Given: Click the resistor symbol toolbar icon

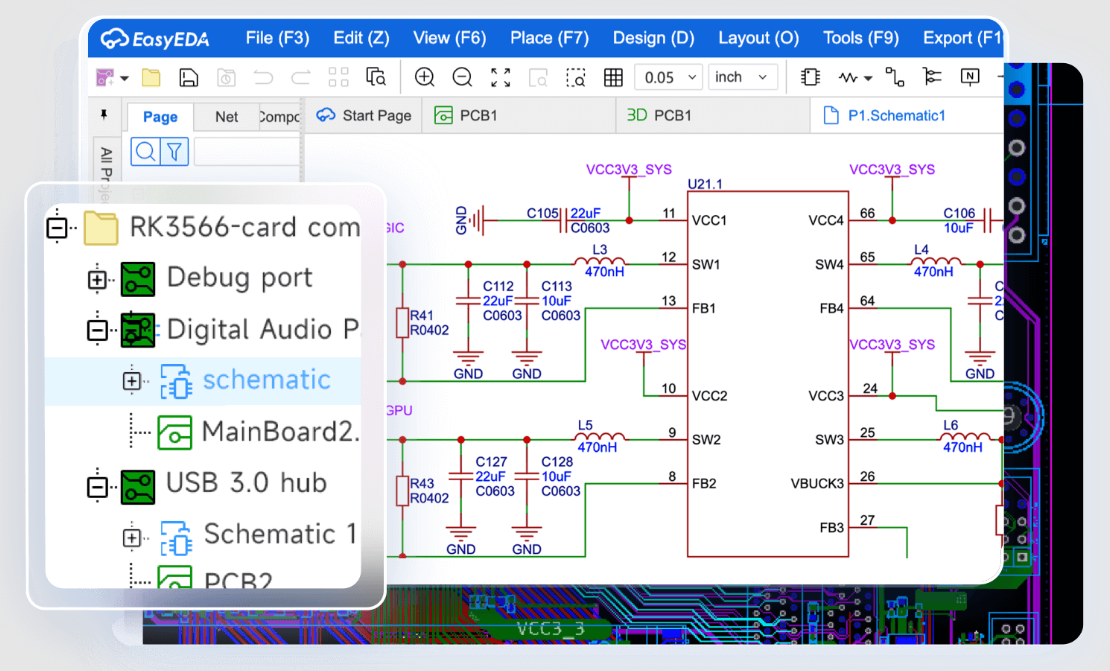Looking at the screenshot, I should click(x=848, y=77).
